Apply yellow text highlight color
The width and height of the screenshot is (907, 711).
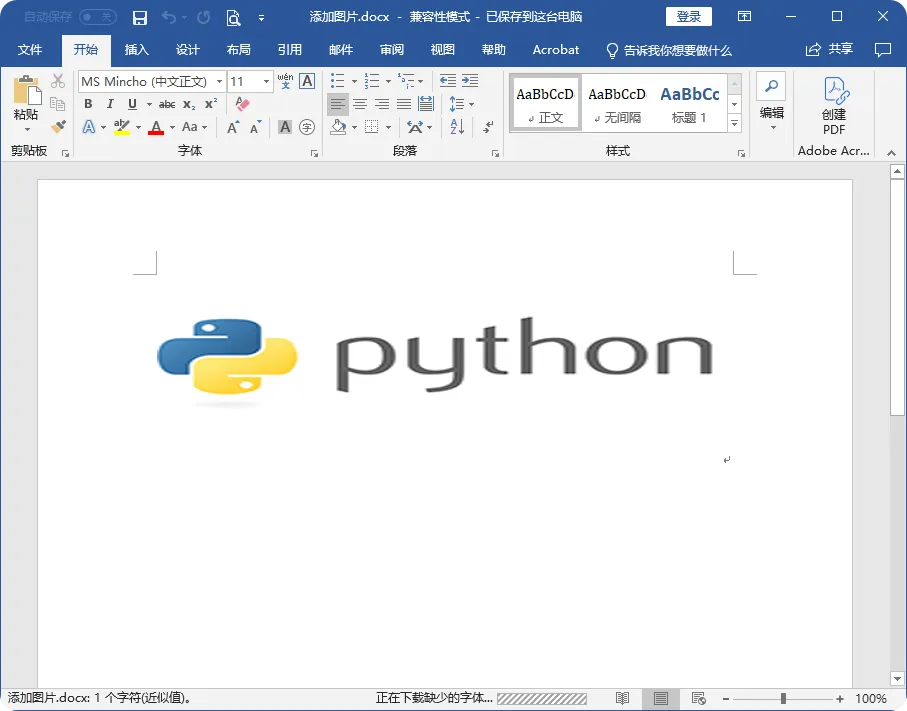point(121,127)
